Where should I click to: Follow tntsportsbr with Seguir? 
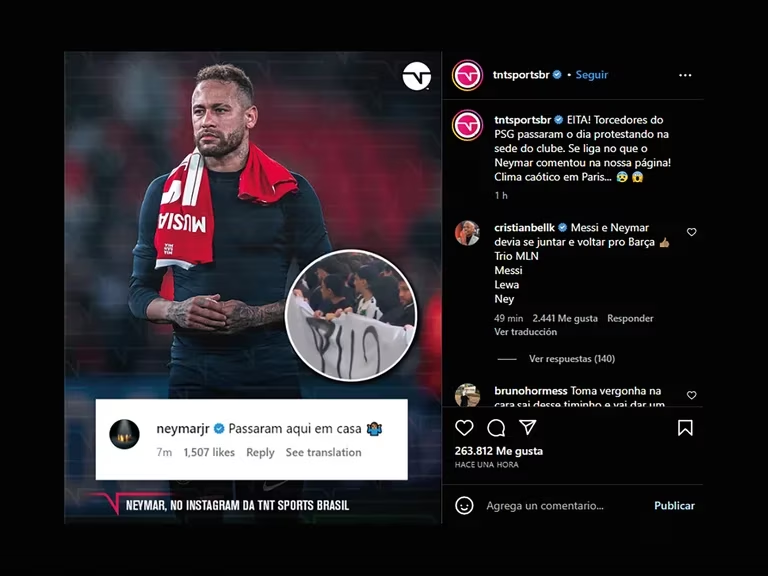click(591, 75)
